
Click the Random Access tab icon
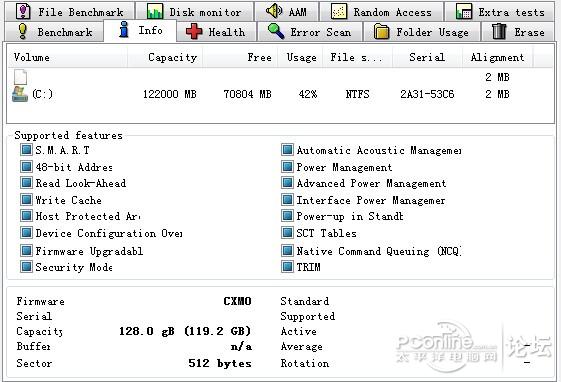pos(338,11)
